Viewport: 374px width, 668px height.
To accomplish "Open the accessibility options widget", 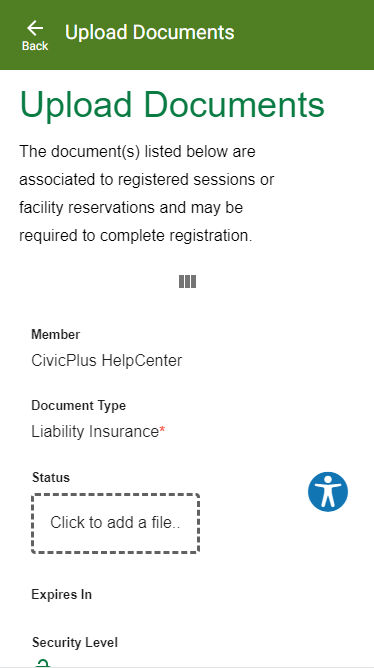I will pos(328,492).
